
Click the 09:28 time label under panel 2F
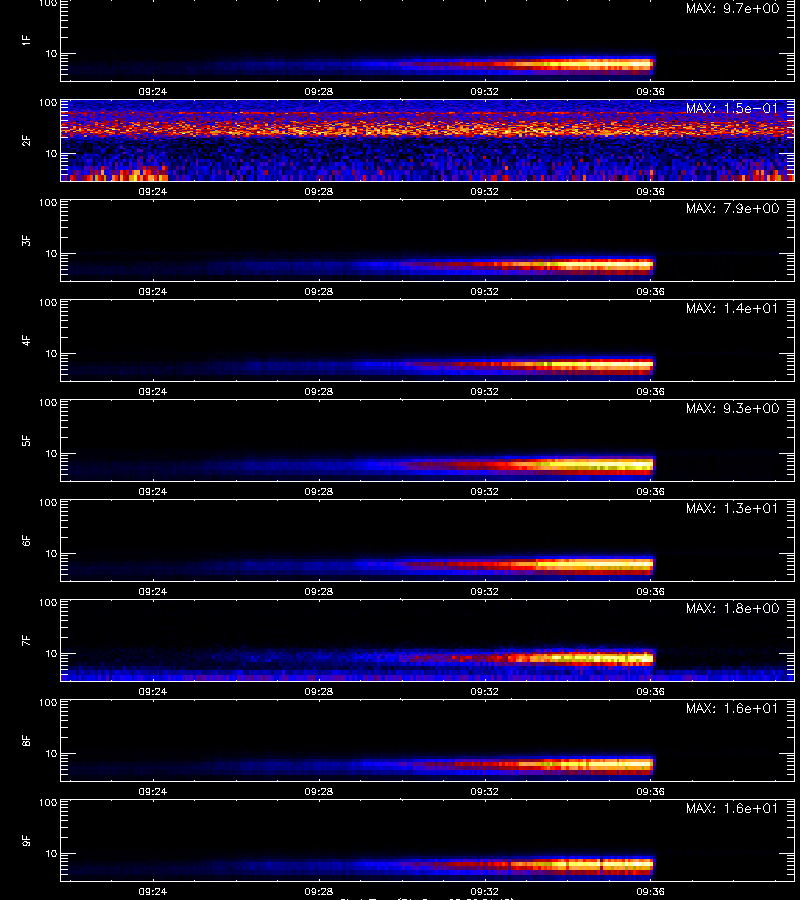pyautogui.click(x=319, y=191)
